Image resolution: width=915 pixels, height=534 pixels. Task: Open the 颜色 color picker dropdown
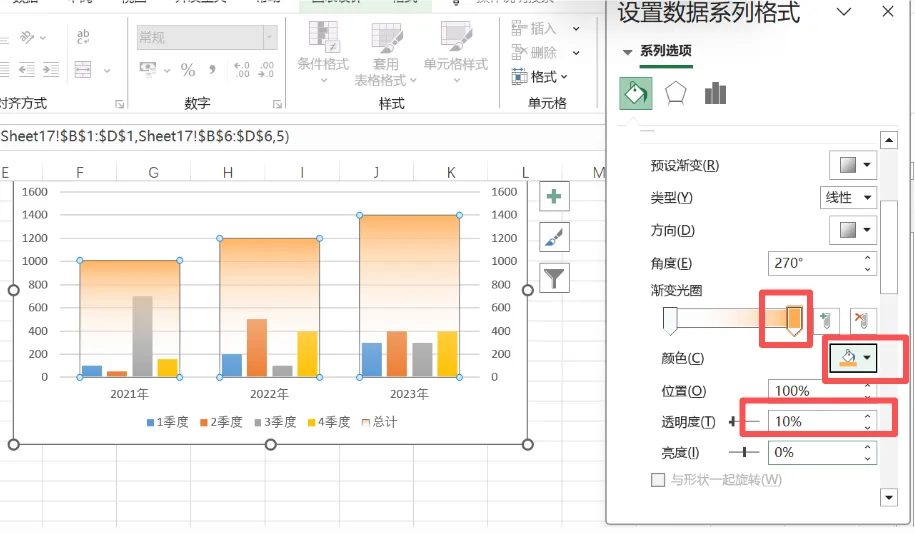[853, 357]
